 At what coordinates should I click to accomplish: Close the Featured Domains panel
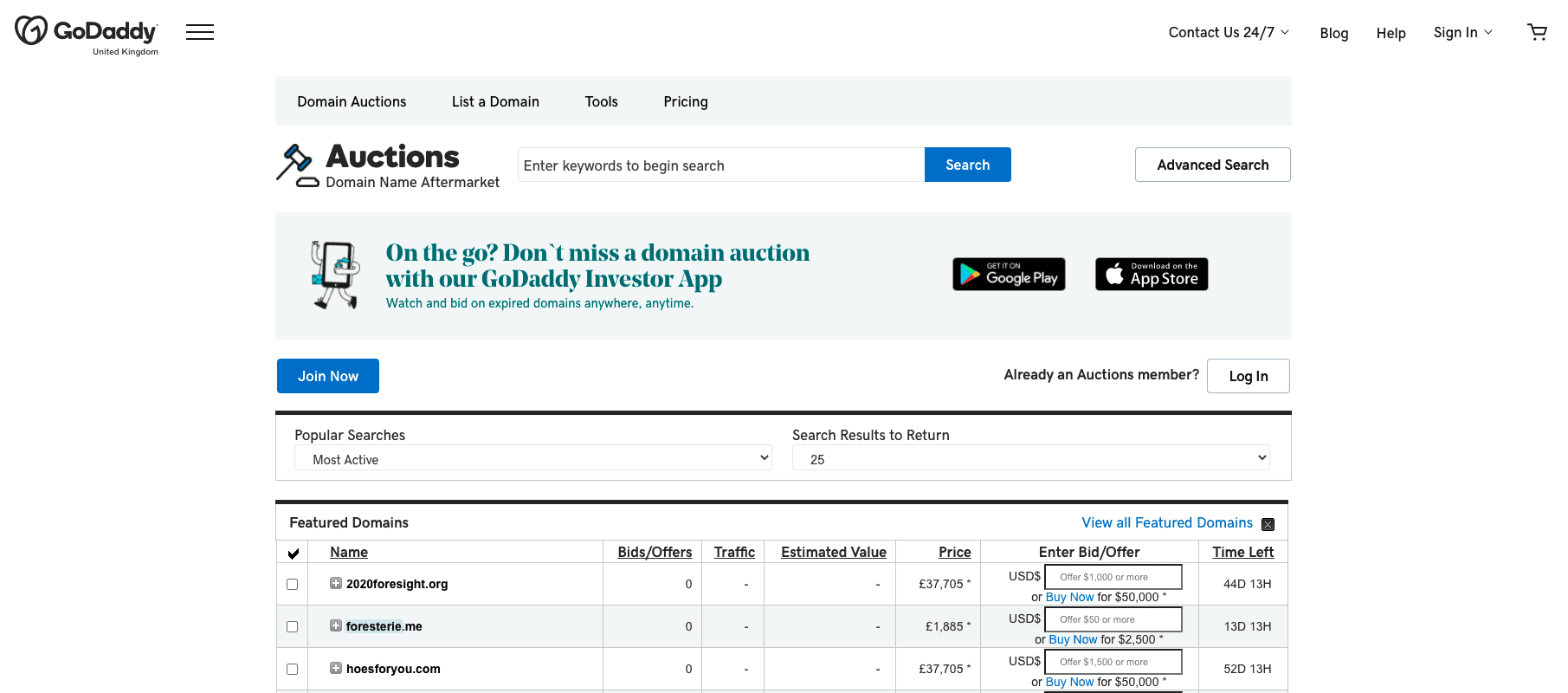(x=1268, y=524)
